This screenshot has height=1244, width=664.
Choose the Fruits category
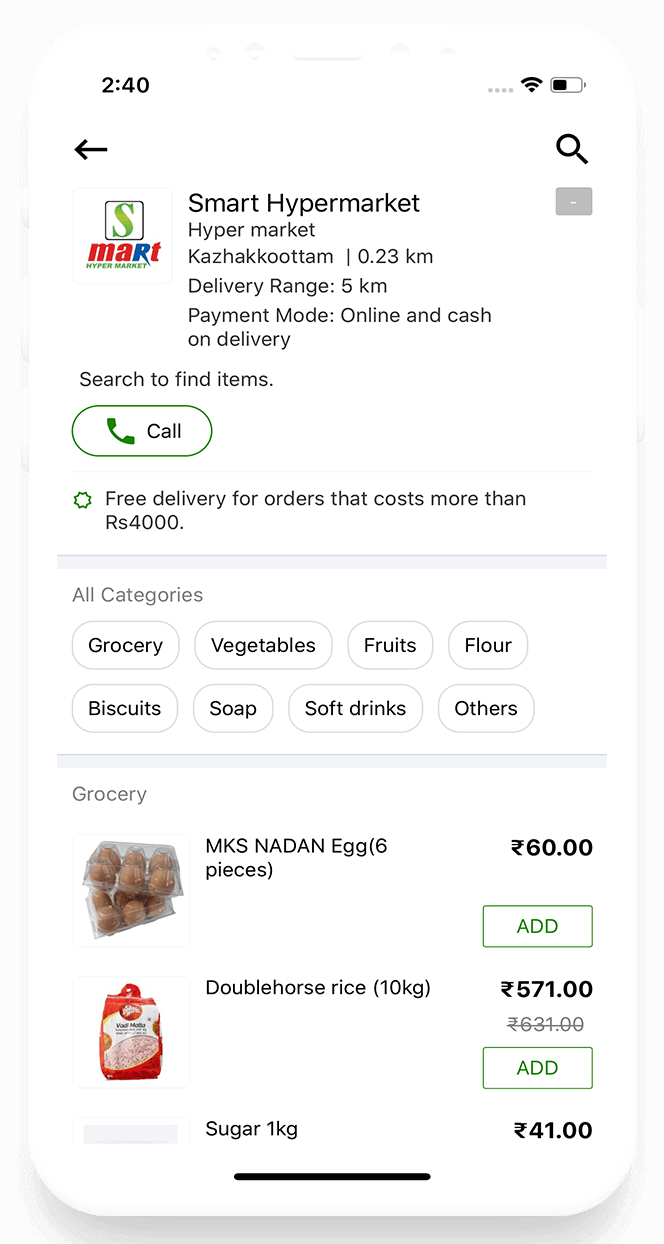(x=390, y=646)
